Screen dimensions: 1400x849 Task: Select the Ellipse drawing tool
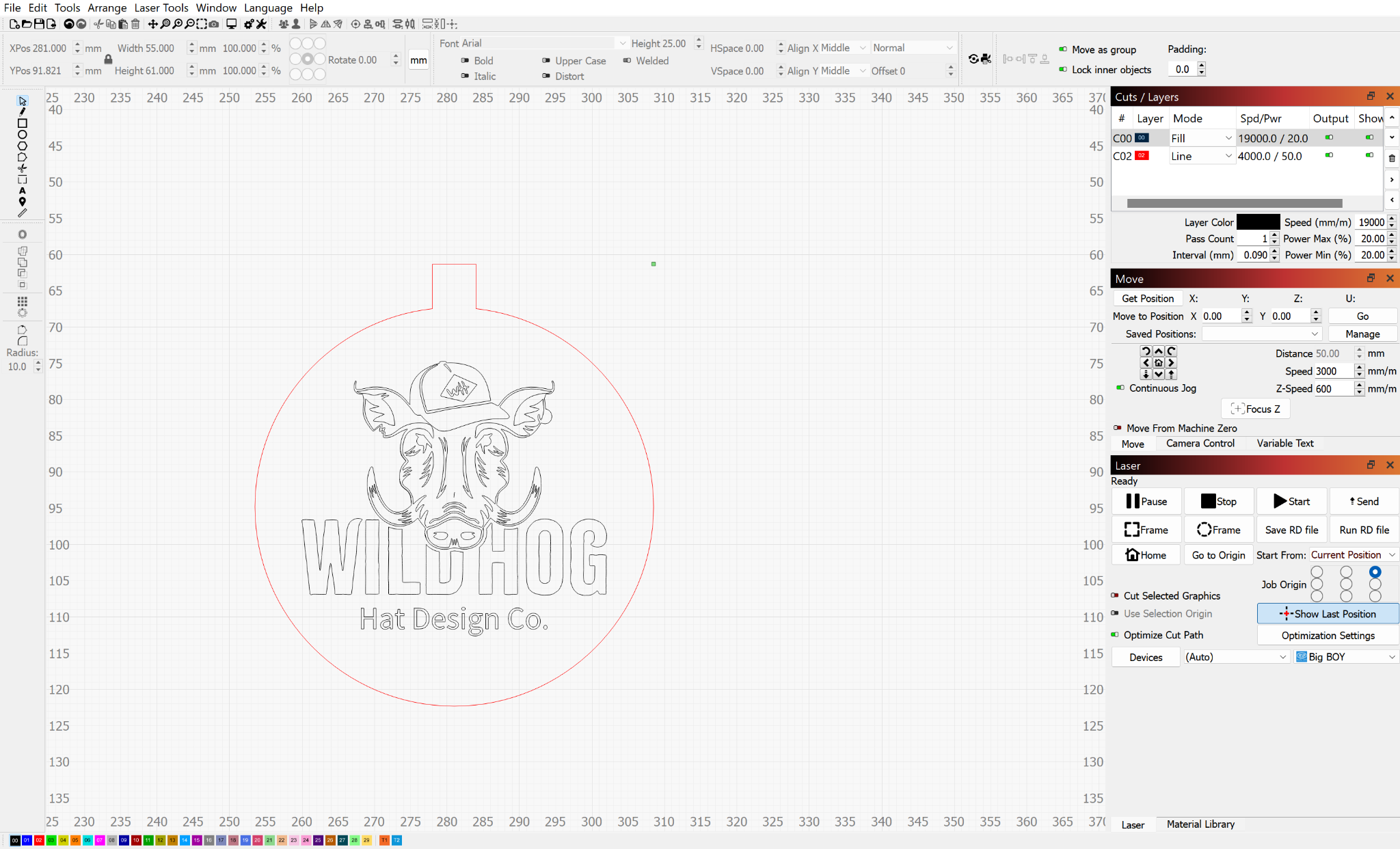(x=22, y=135)
